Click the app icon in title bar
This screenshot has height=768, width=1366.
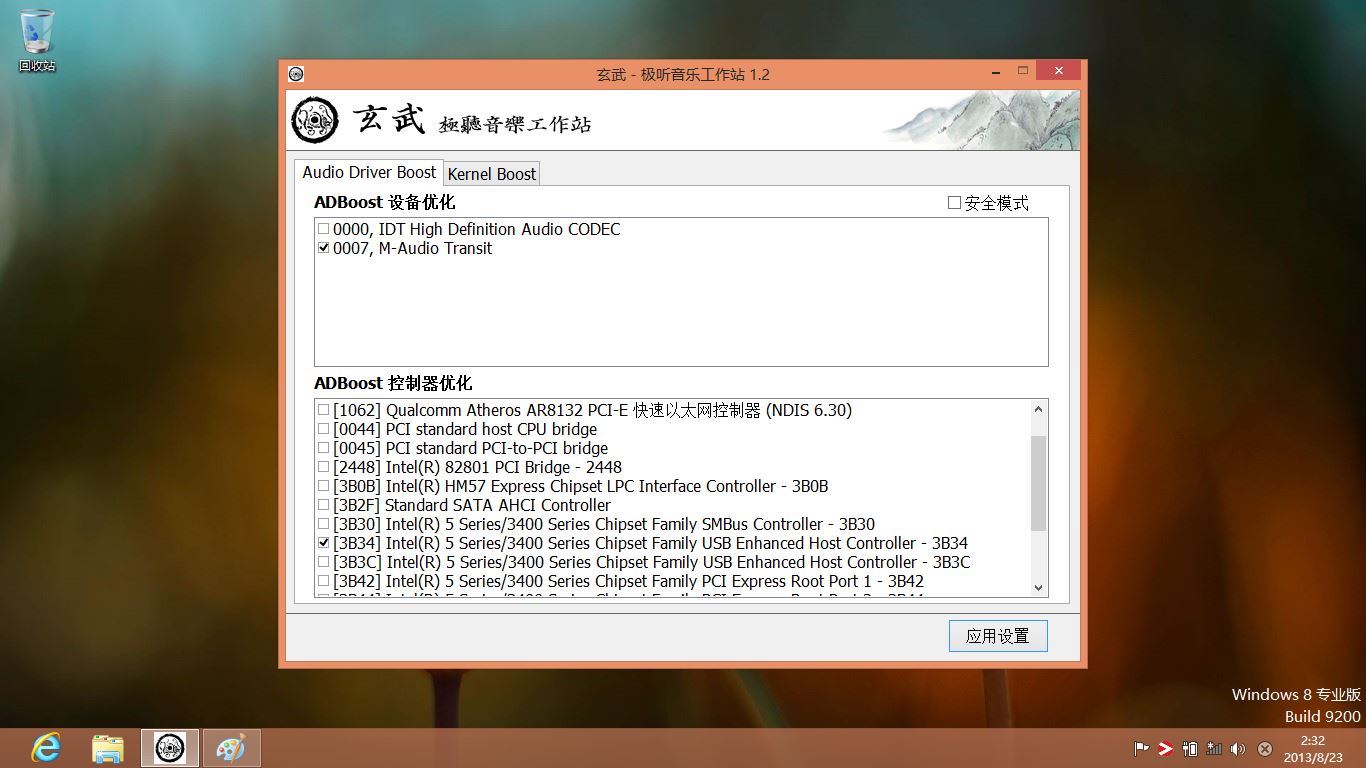(296, 74)
